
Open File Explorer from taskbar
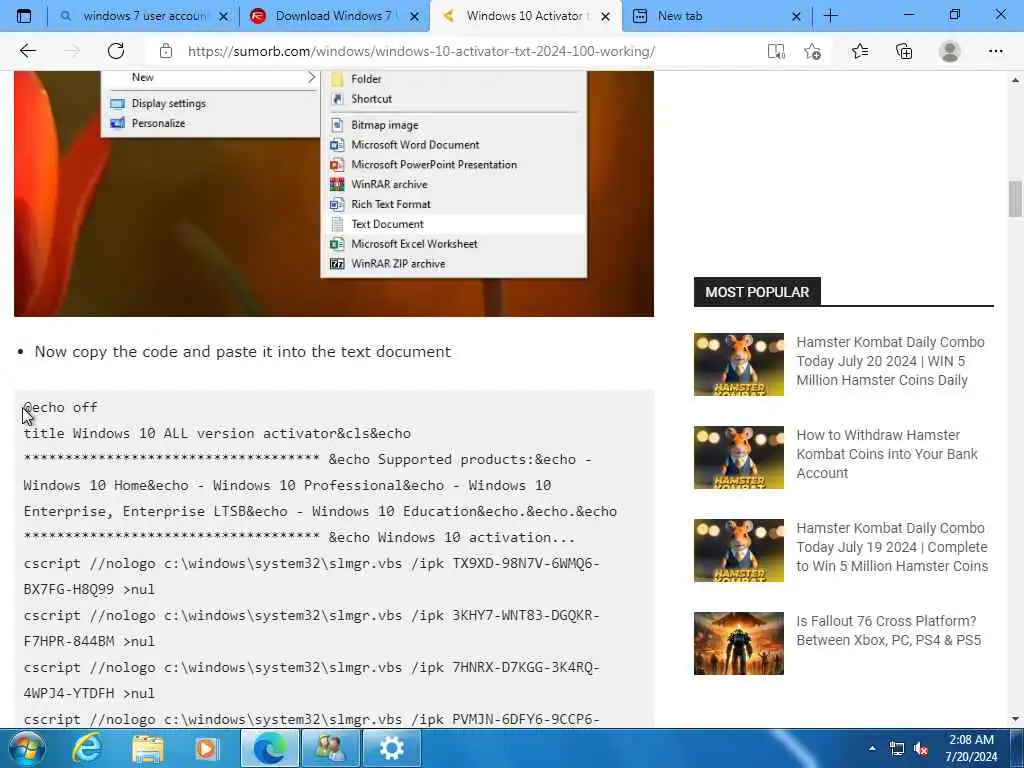click(148, 748)
